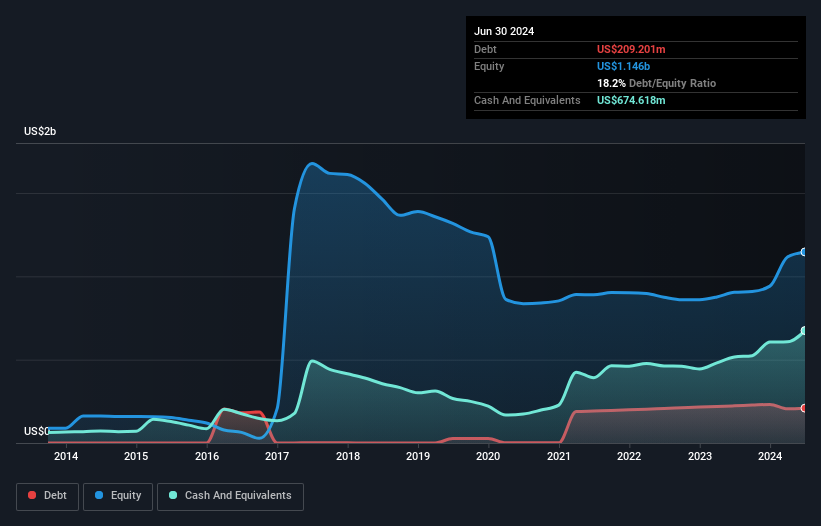Click the US$2b y-axis label
The height and width of the screenshot is (526, 821).
(x=40, y=131)
